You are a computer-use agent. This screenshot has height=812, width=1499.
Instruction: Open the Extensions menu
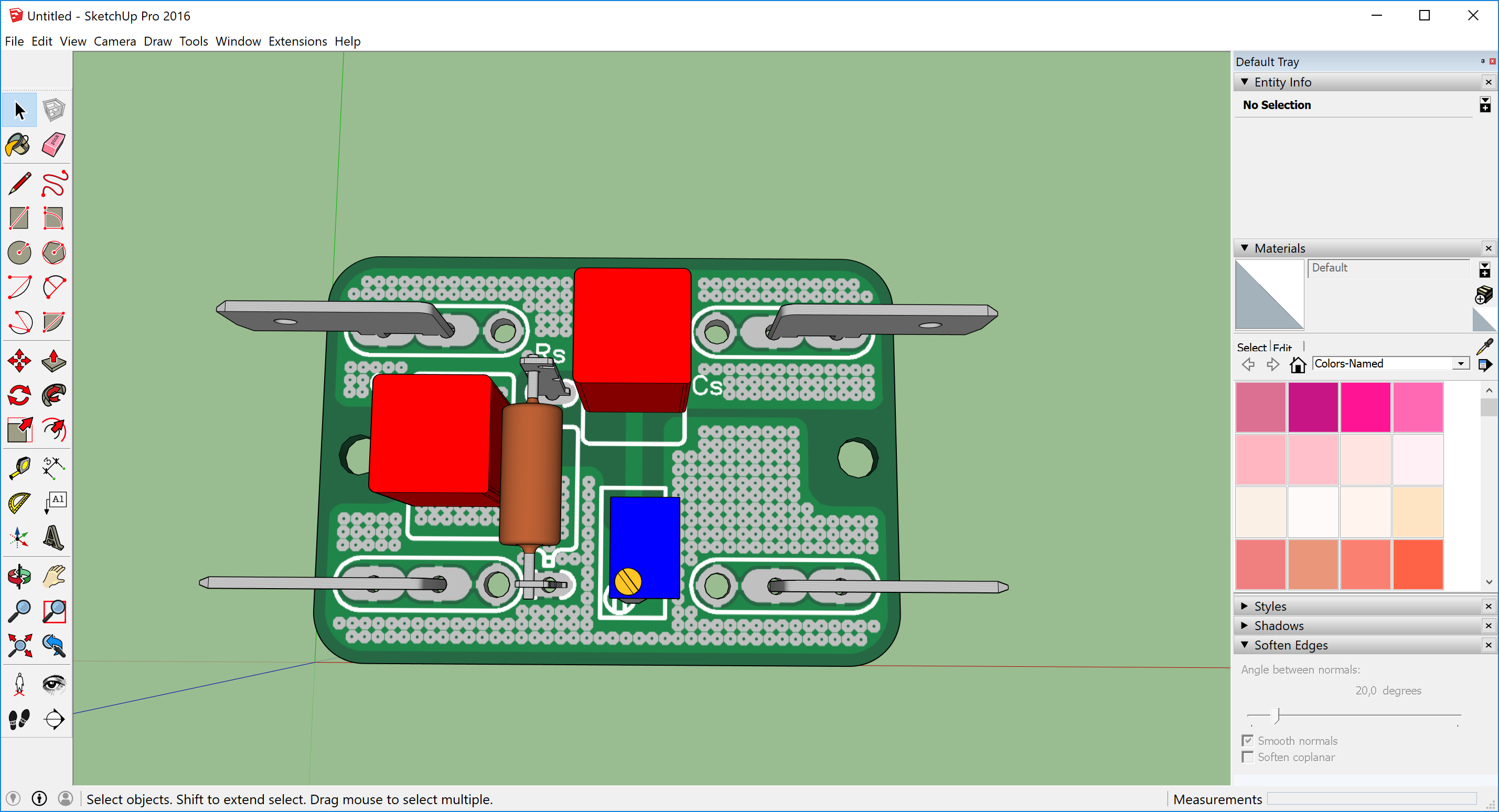(297, 41)
